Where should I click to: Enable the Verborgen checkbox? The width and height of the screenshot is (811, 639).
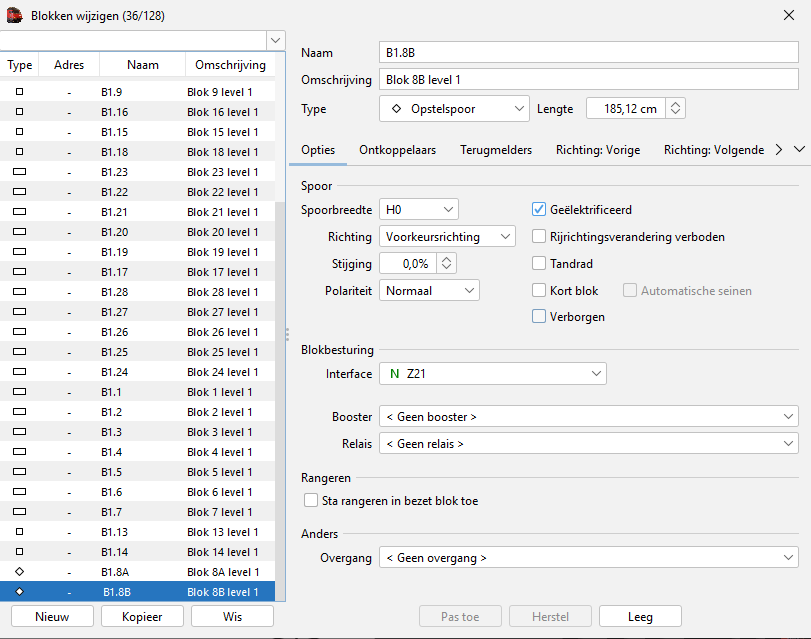point(539,317)
